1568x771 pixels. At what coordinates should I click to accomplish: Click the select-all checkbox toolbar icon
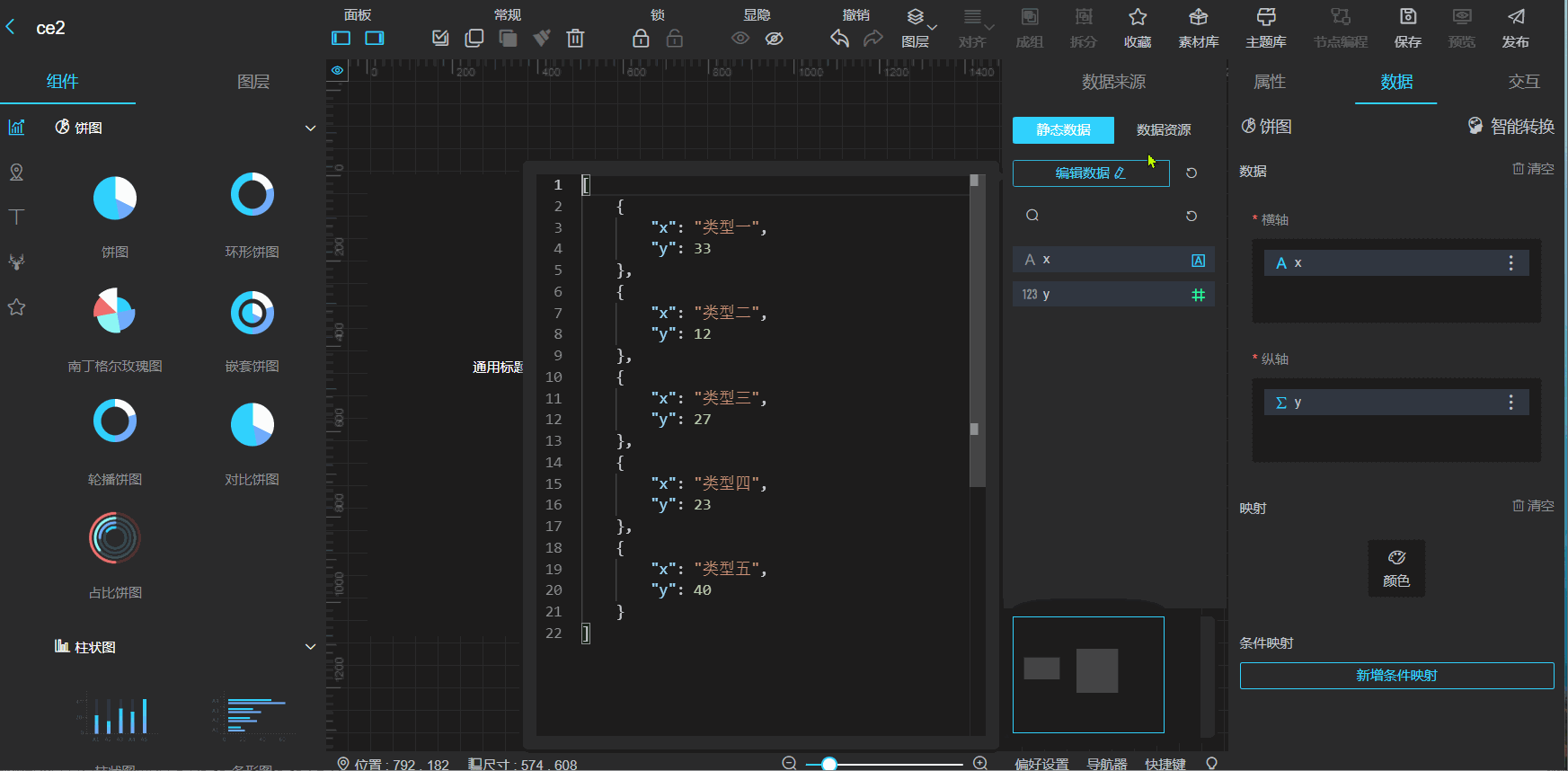(x=440, y=38)
